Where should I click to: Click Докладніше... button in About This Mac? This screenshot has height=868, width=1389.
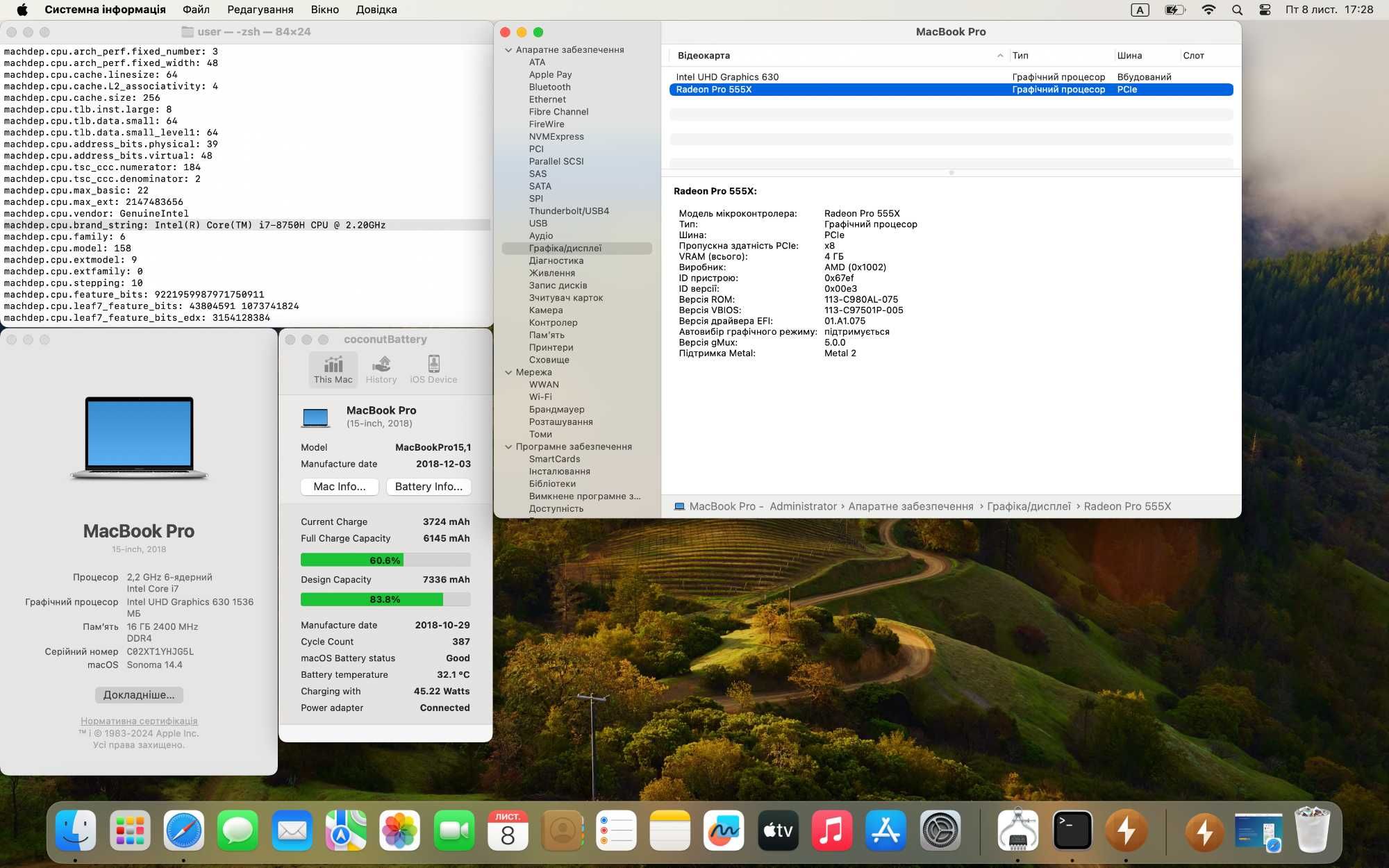pos(139,695)
